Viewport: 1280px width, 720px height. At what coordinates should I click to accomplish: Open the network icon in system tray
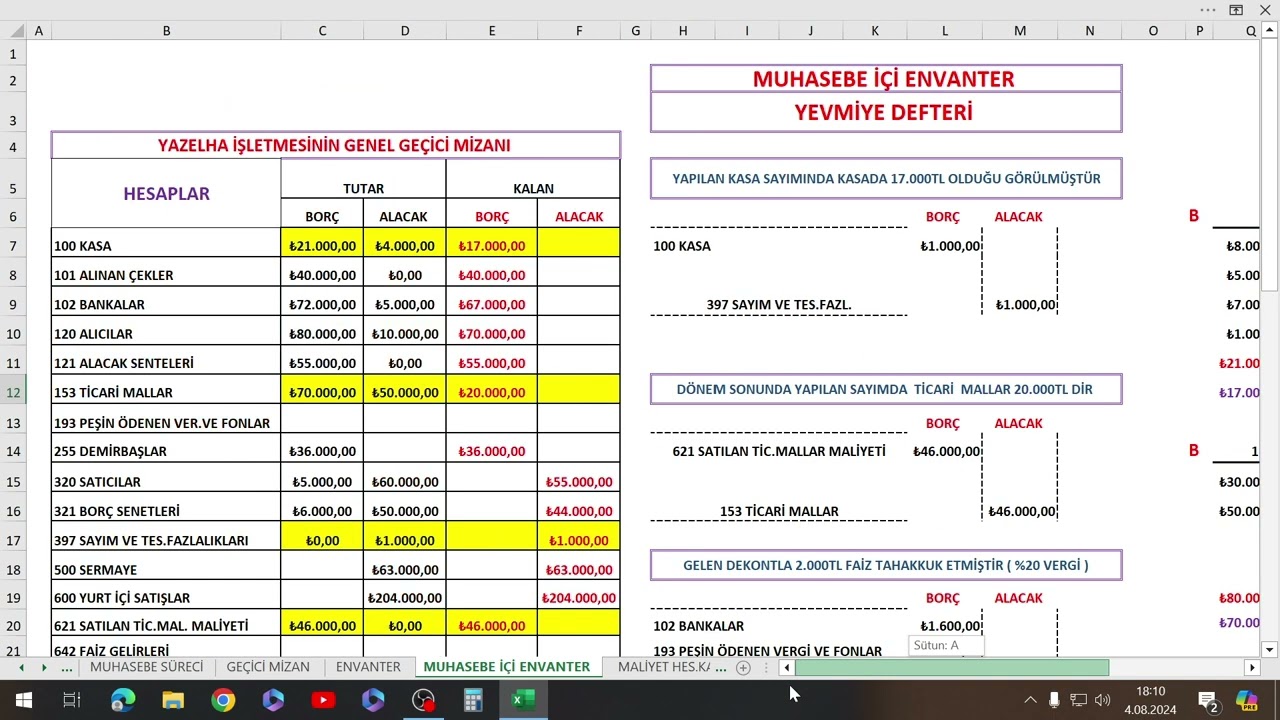tap(1078, 700)
